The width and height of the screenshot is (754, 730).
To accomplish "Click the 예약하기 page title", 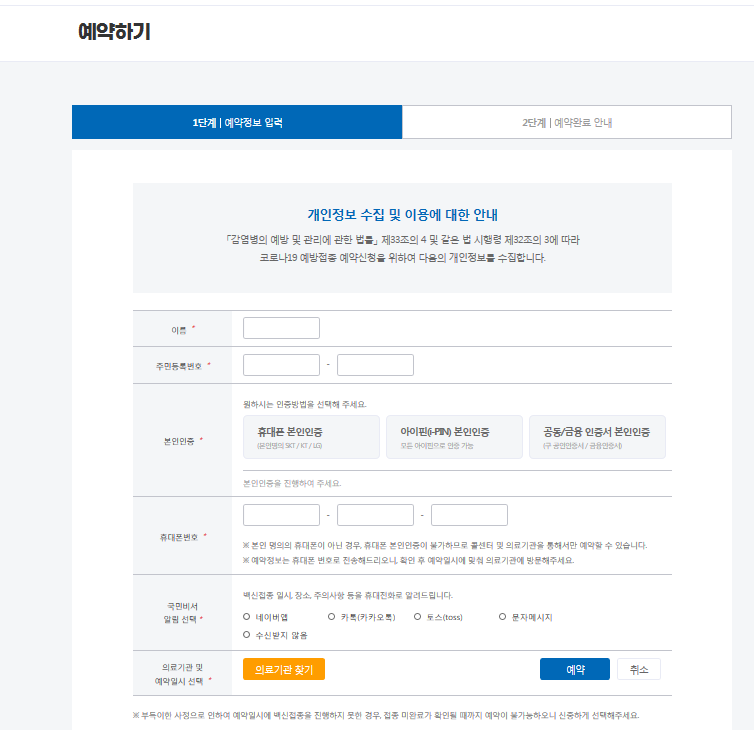I will [x=114, y=32].
